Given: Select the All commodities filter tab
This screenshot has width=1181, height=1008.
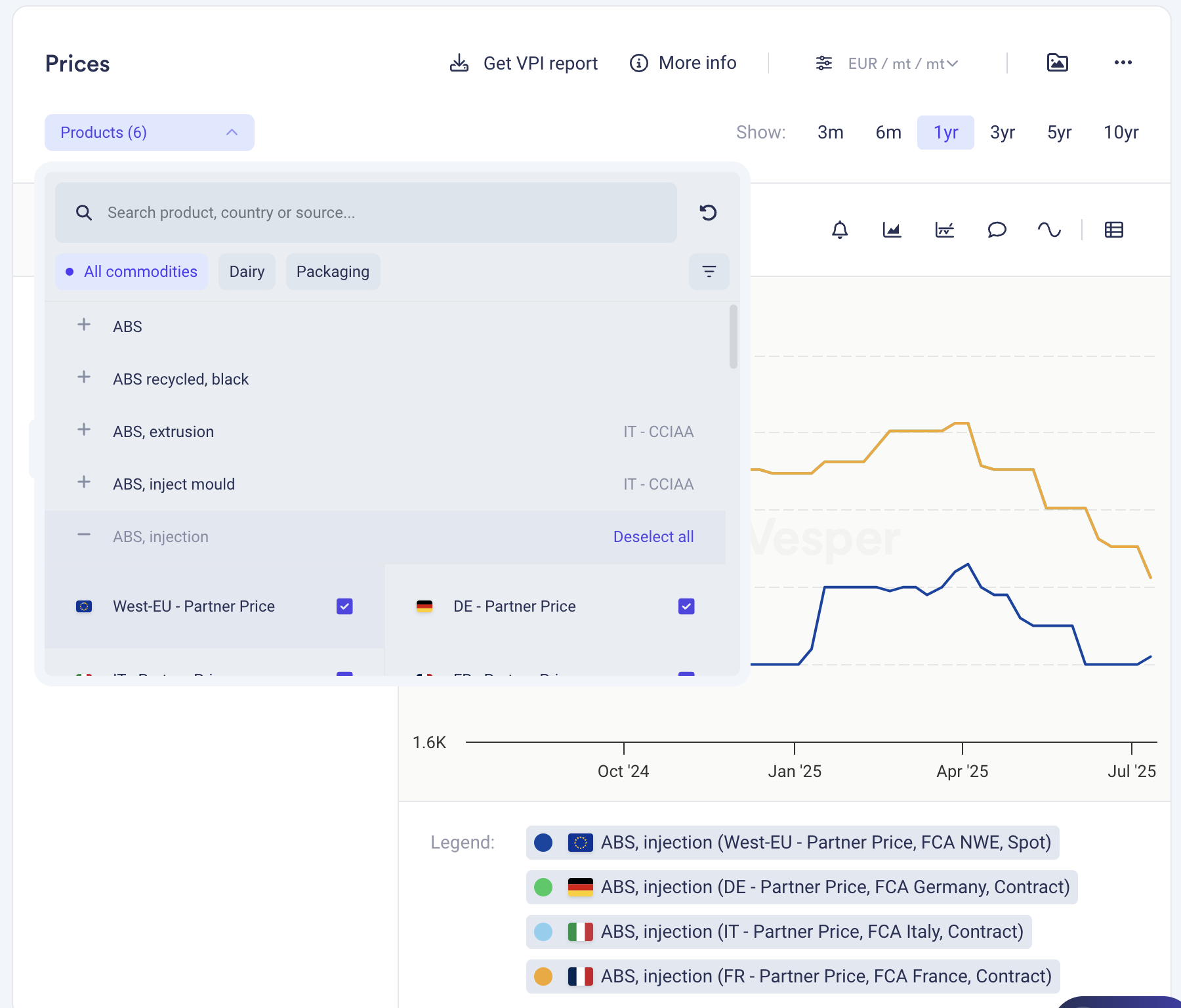Looking at the screenshot, I should click(131, 272).
